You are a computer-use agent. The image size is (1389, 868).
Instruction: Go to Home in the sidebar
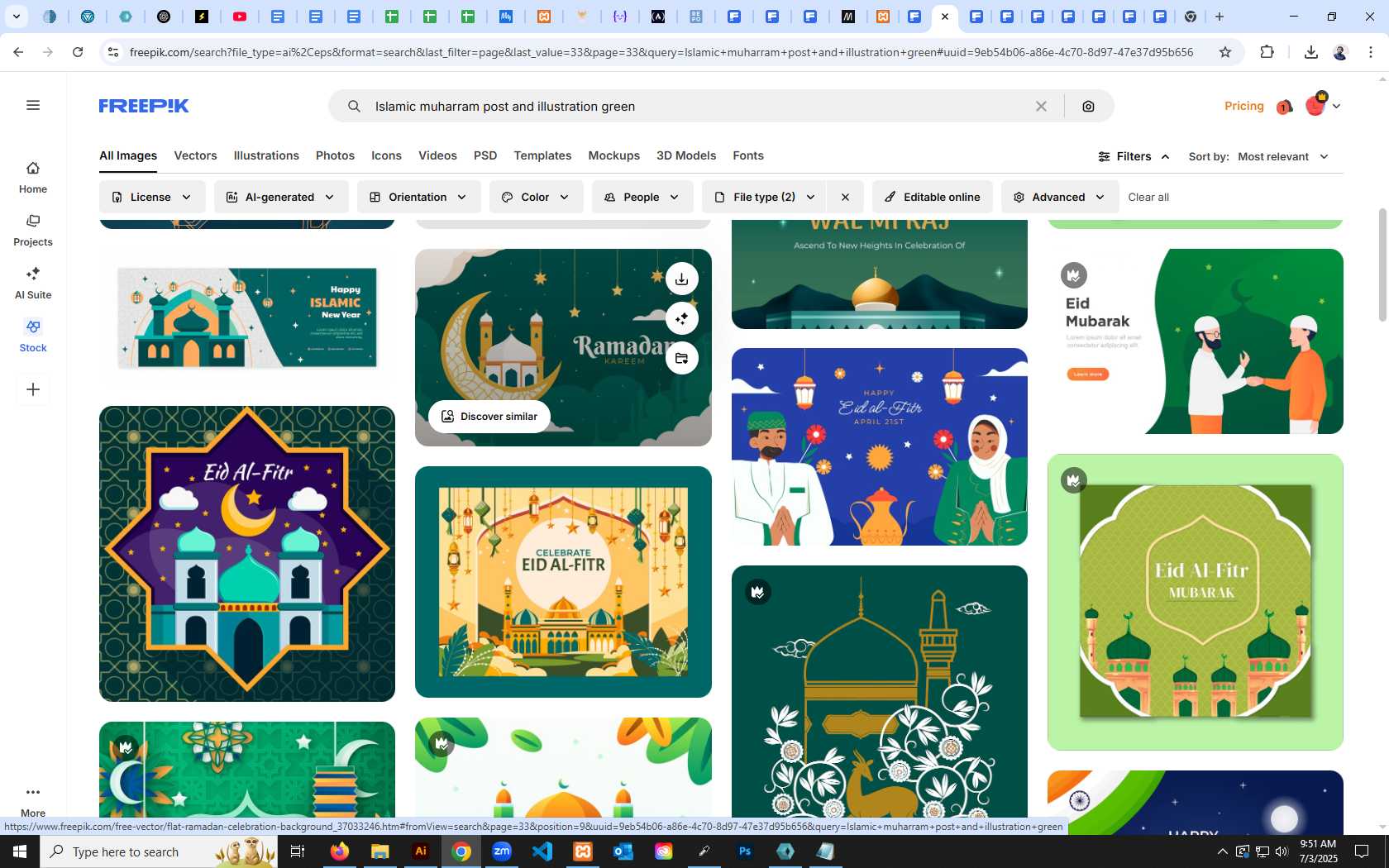(33, 178)
